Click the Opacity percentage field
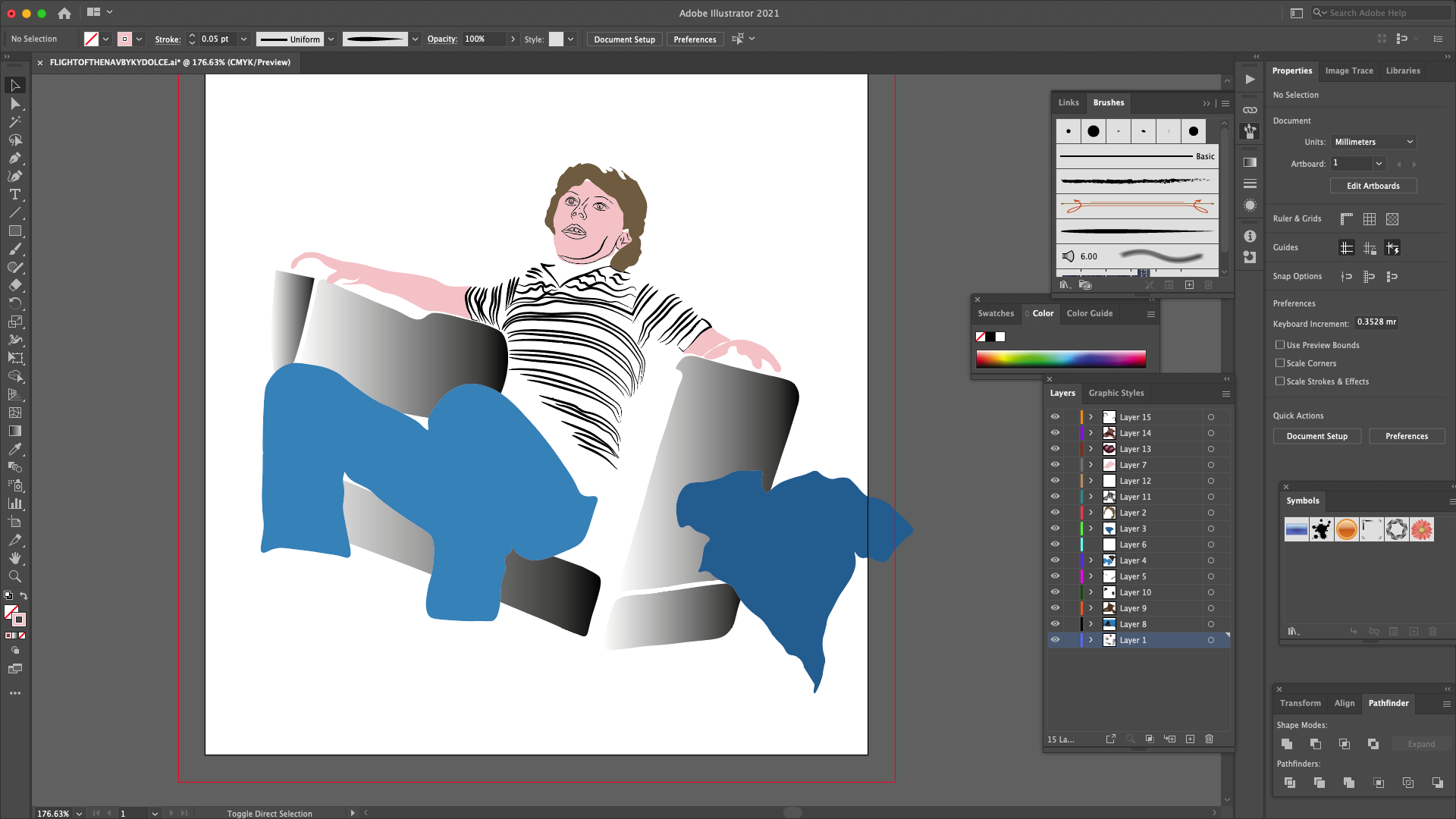The height and width of the screenshot is (819, 1456). (484, 39)
